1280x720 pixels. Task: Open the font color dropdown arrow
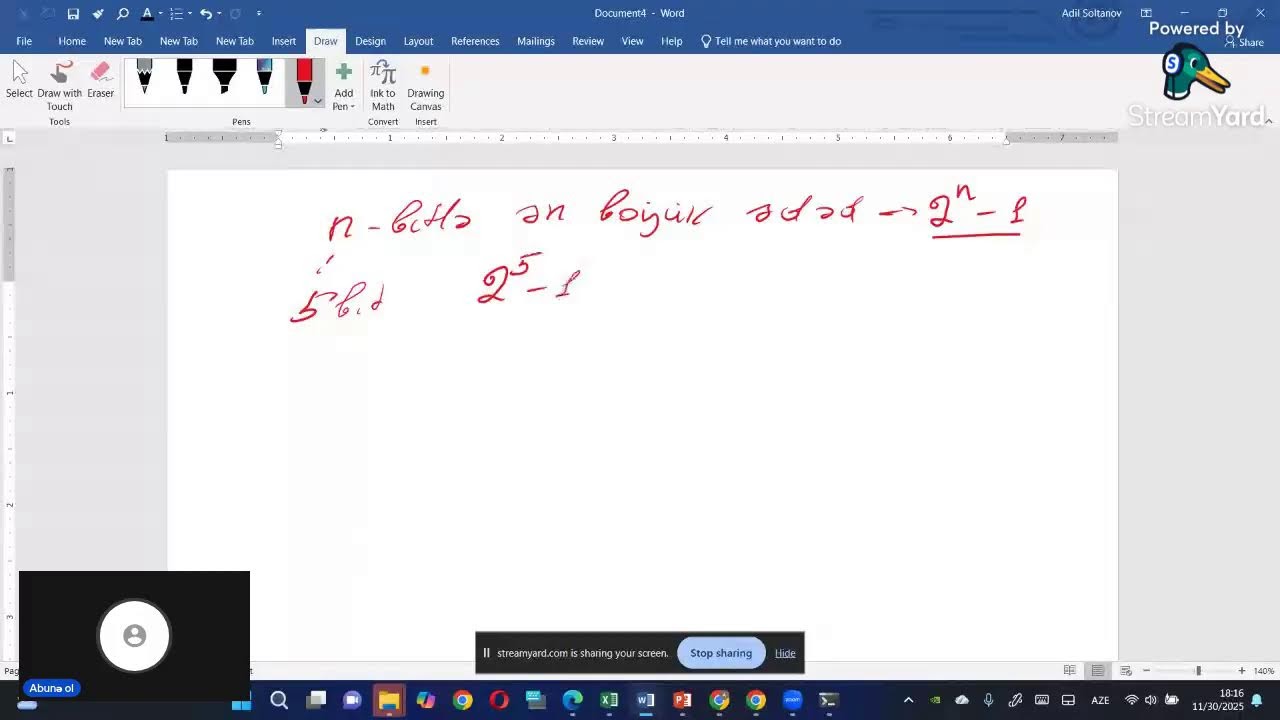click(x=160, y=14)
